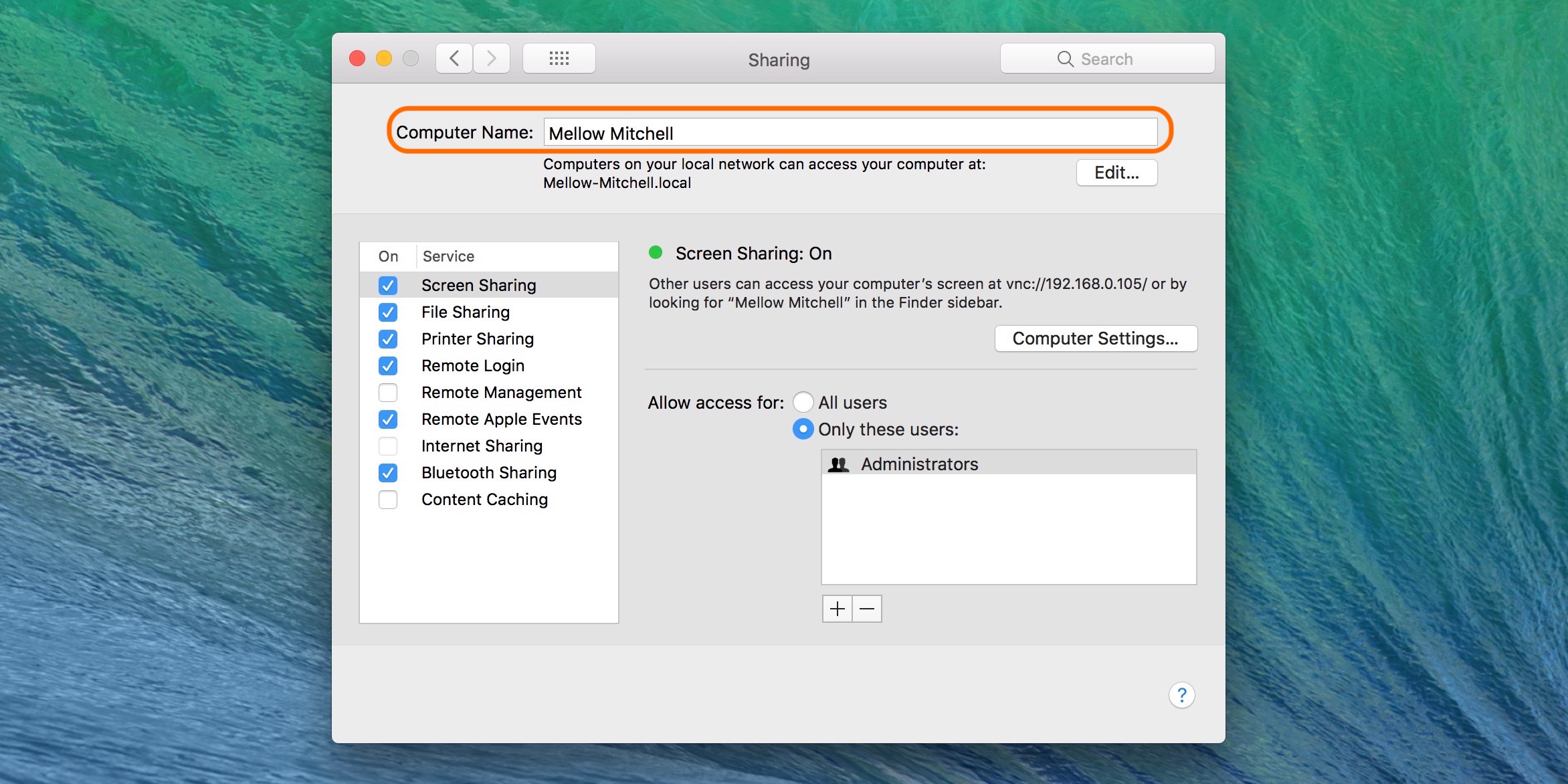Enable Remote Management checkbox
The width and height of the screenshot is (1568, 784).
point(388,393)
